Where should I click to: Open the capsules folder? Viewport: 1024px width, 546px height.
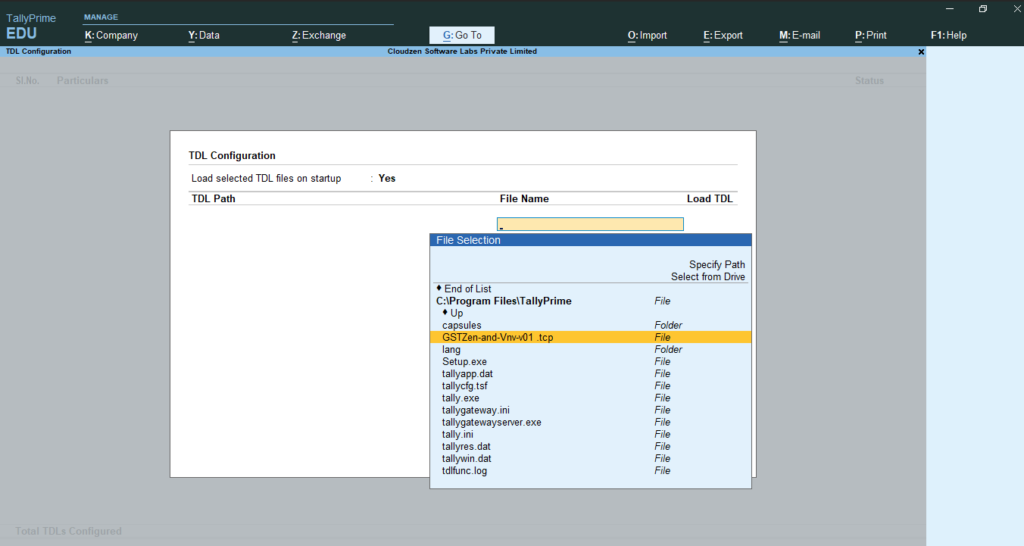[590, 325]
